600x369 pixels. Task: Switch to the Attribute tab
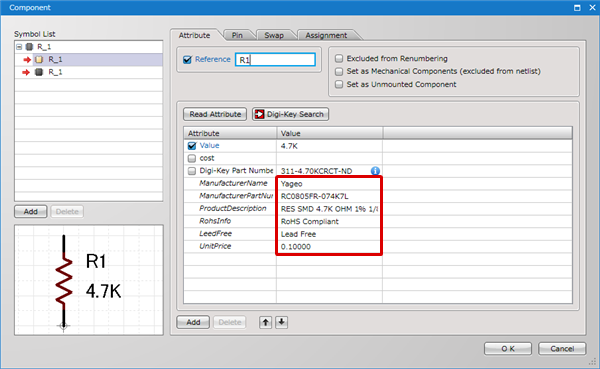[x=194, y=35]
